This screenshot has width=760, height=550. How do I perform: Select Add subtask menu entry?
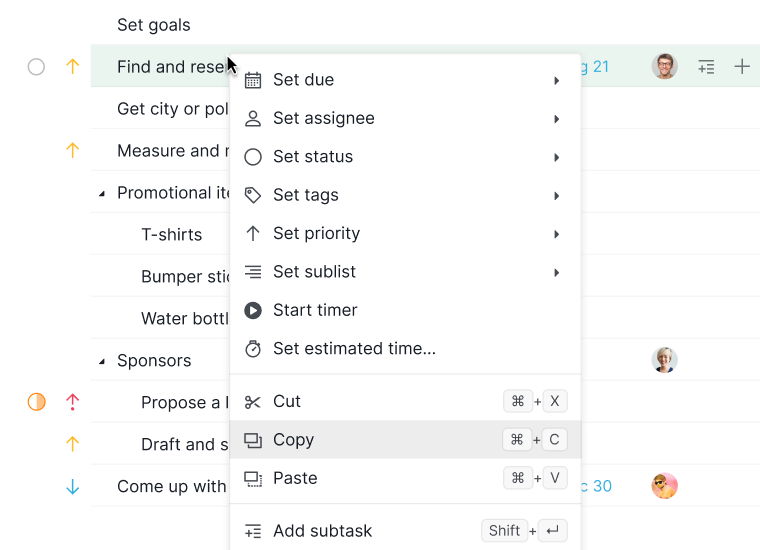(405, 531)
